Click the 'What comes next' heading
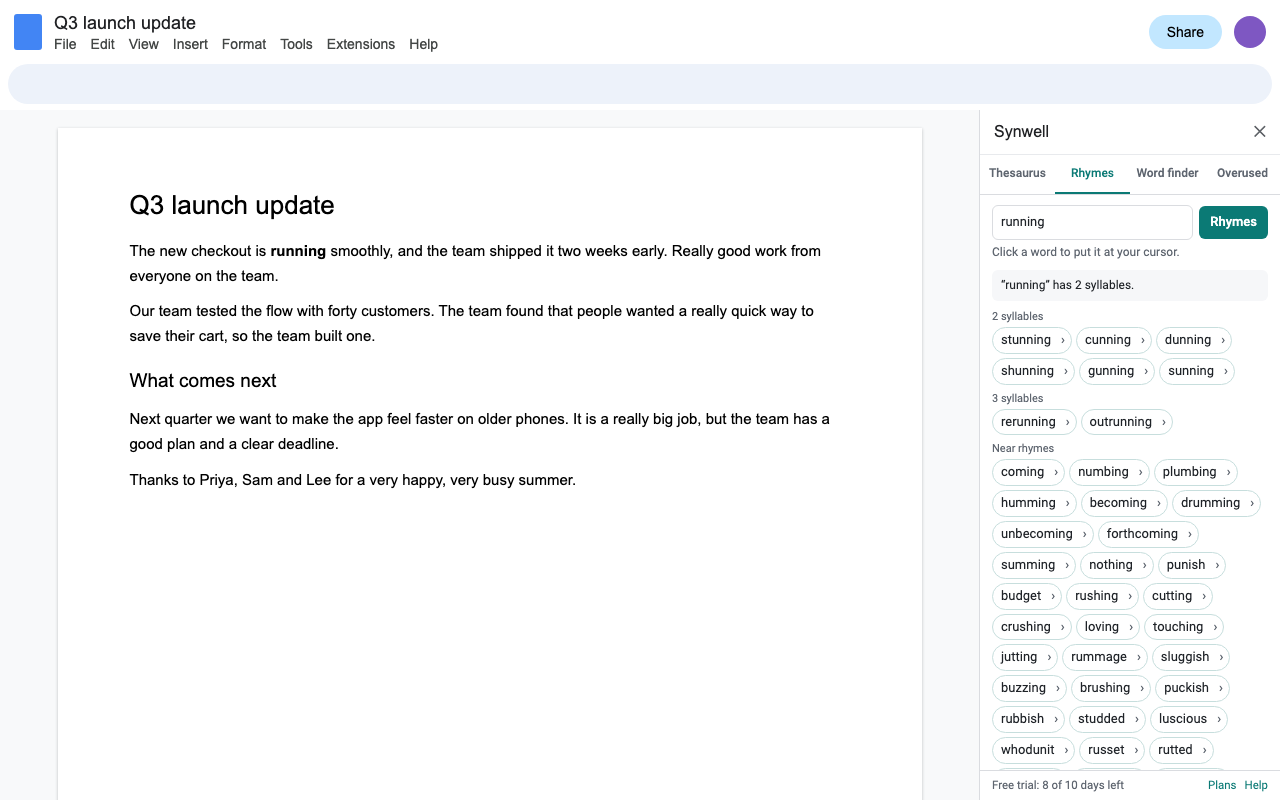The width and height of the screenshot is (1280, 800). coord(203,381)
